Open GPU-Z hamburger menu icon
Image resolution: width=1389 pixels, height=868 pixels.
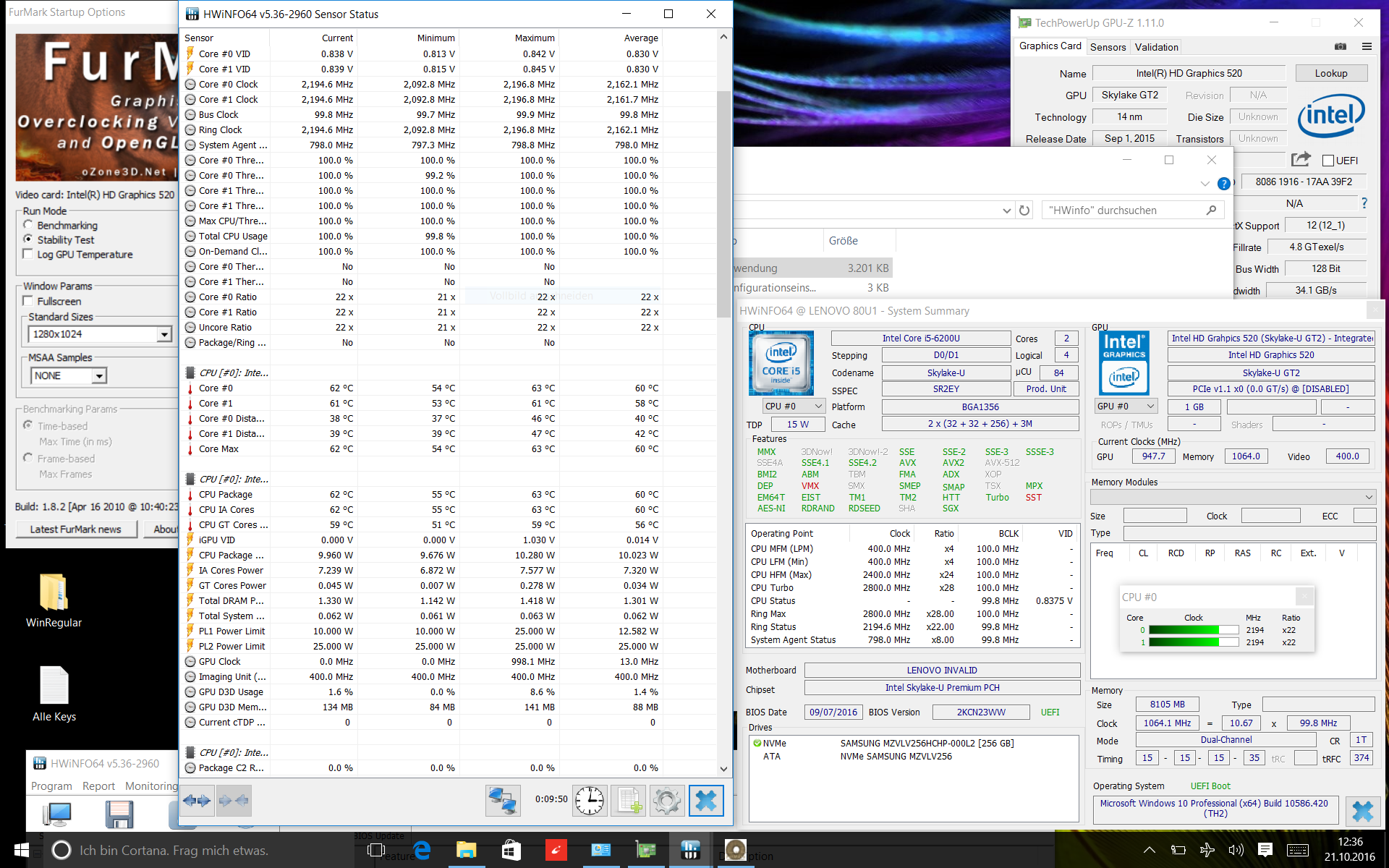[1367, 46]
